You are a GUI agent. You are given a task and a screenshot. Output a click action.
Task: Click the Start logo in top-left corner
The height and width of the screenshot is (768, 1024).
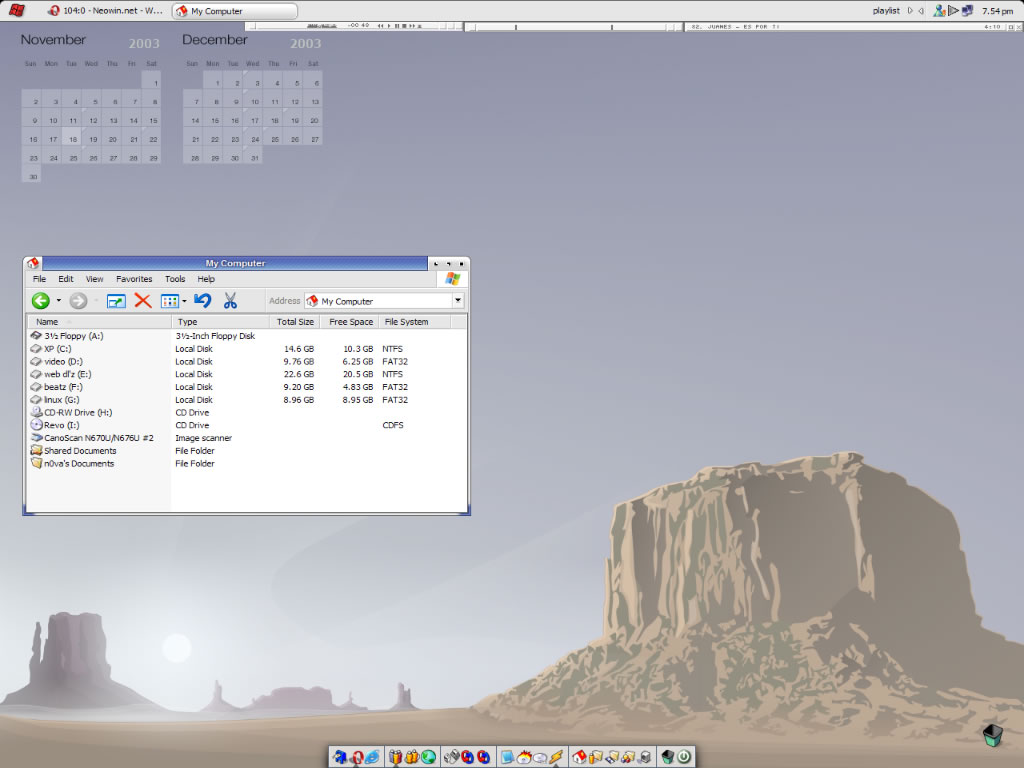point(17,11)
